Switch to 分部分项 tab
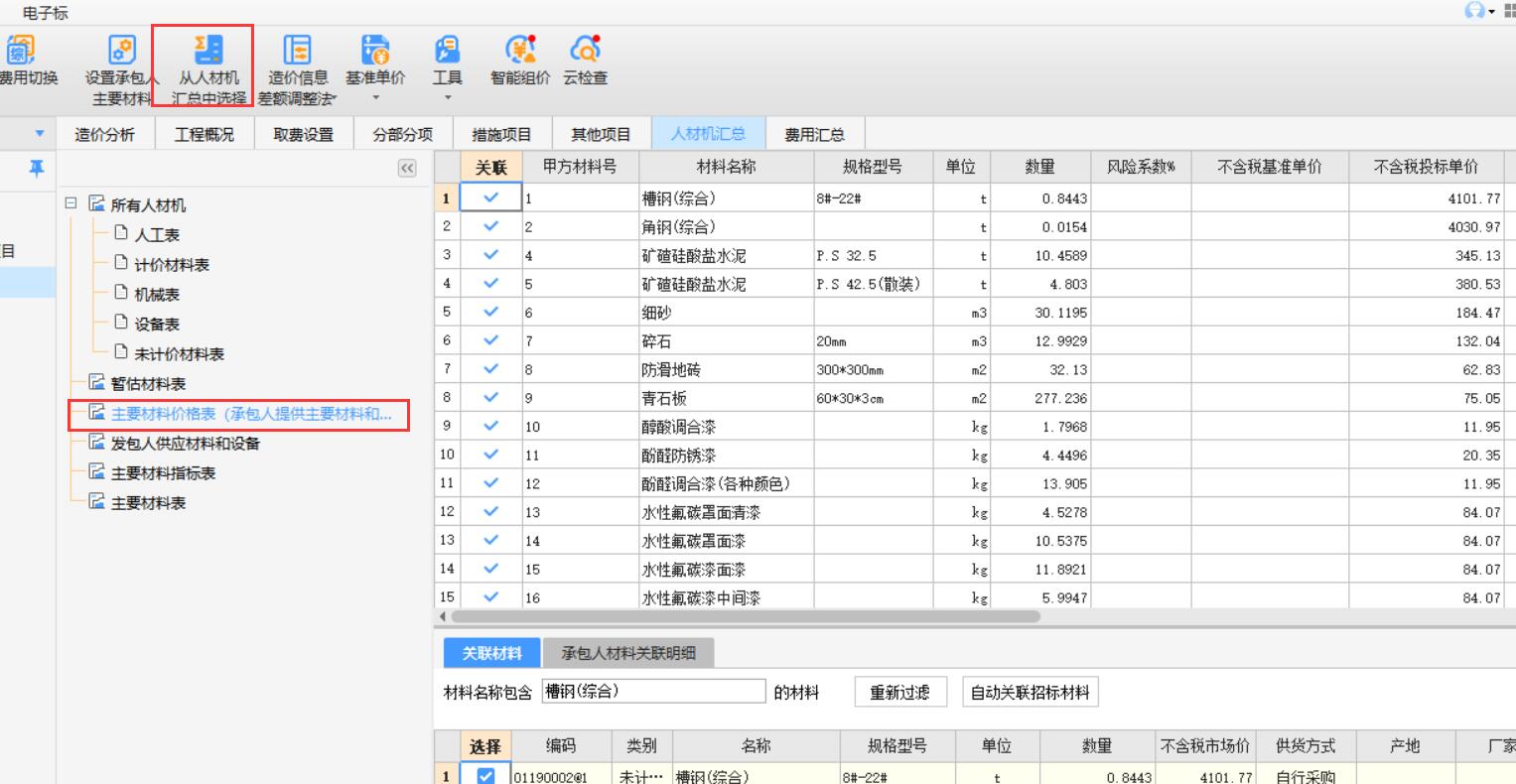The height and width of the screenshot is (784, 1516). [402, 134]
